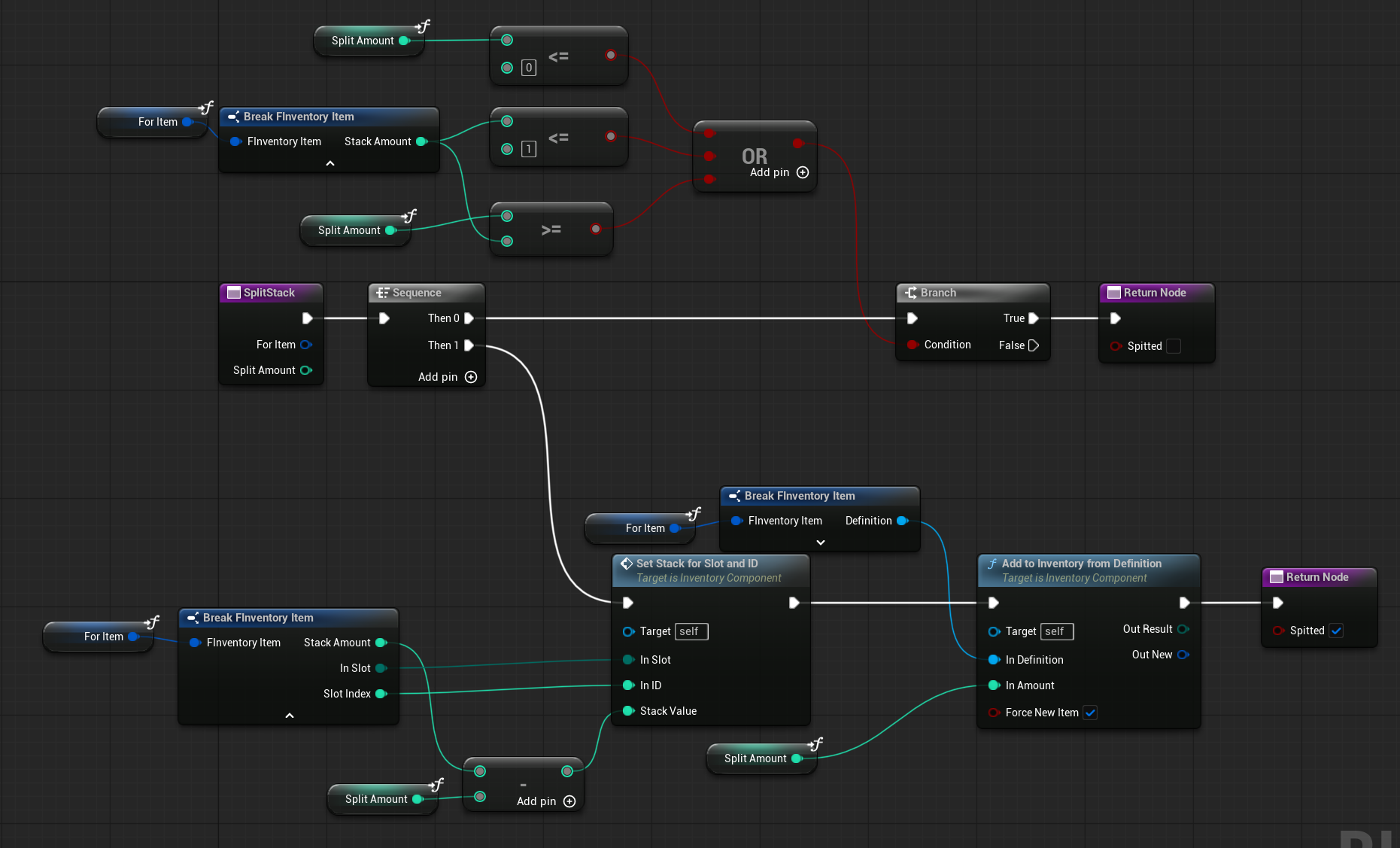Image resolution: width=1400 pixels, height=848 pixels.
Task: Click the SplitStack entry node icon
Action: click(233, 293)
